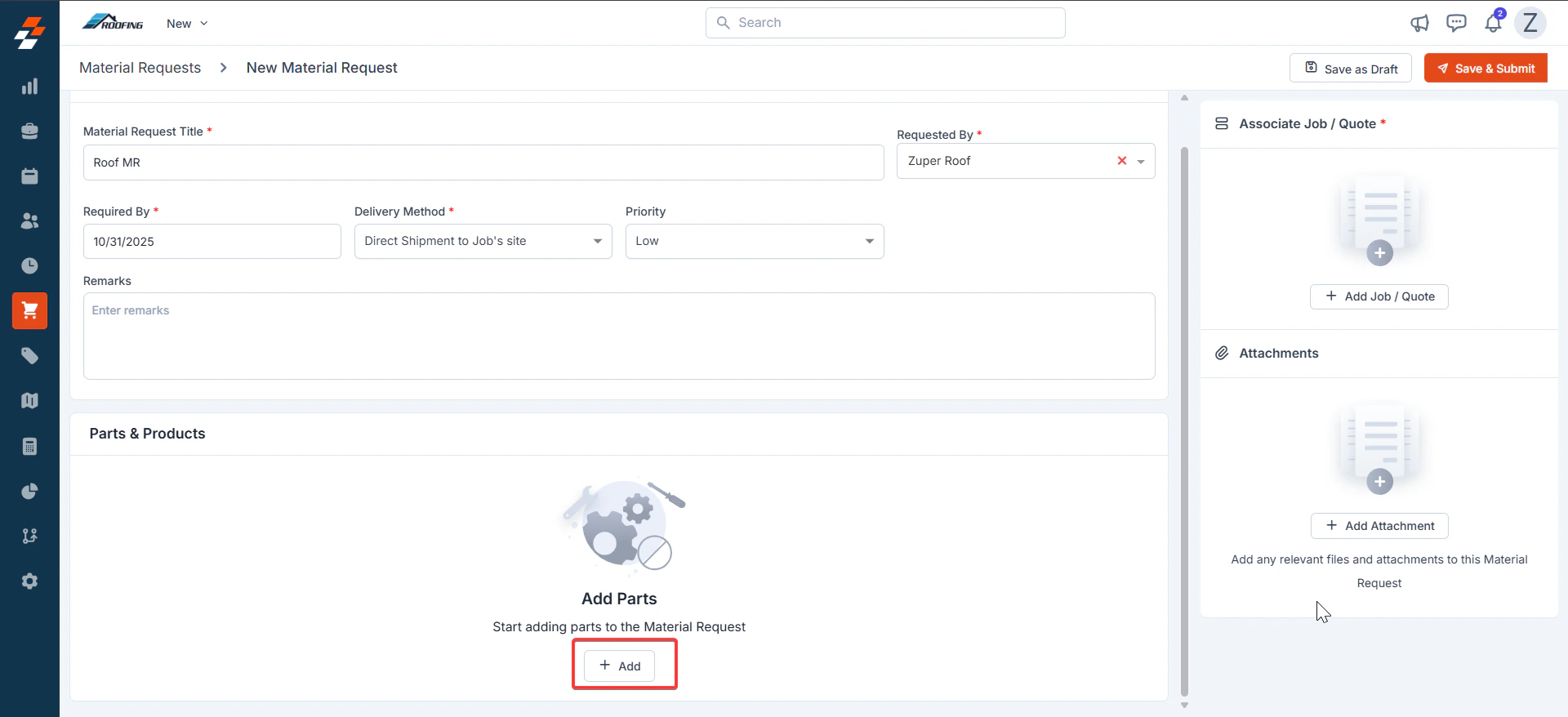Click Save as Draft button
Screen dimensions: 1568x717
pyautogui.click(x=1351, y=69)
